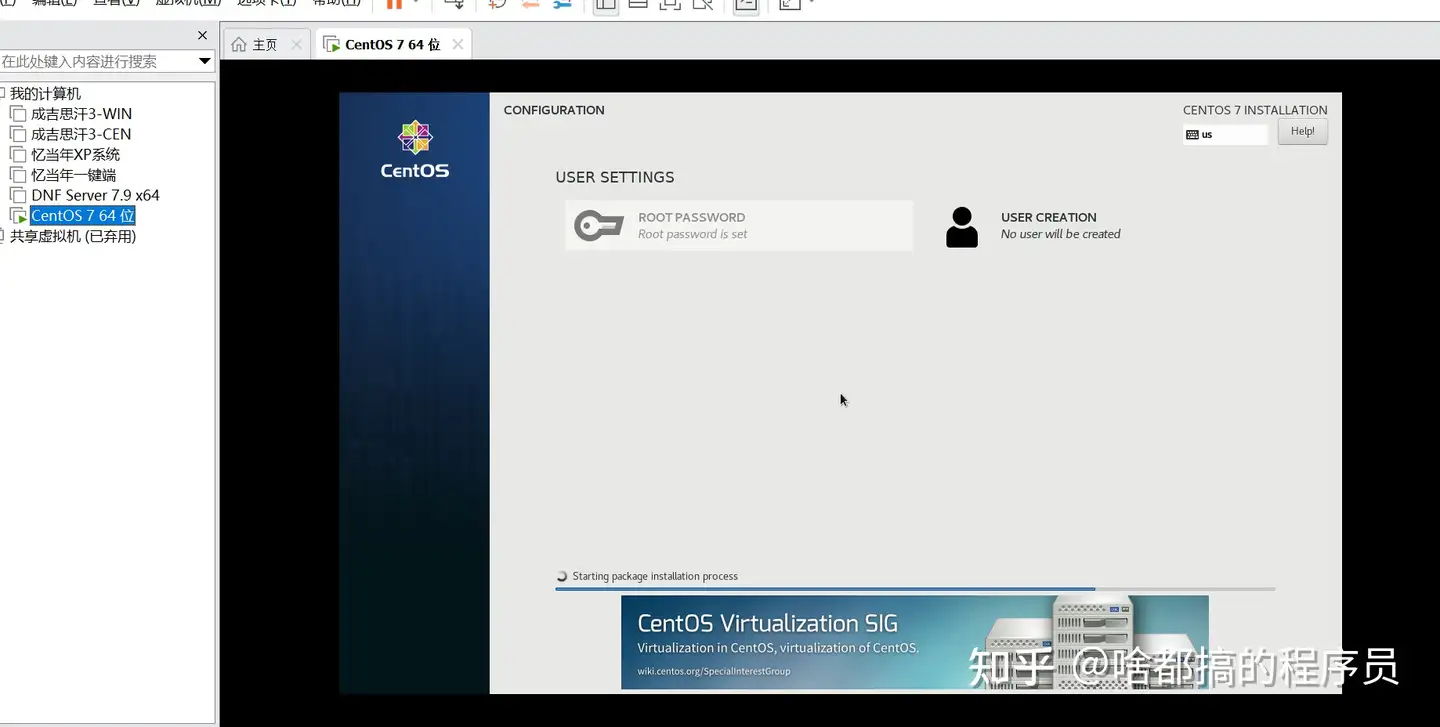
Task: Click the CentOS Virtualization SIG banner
Action: tap(915, 642)
